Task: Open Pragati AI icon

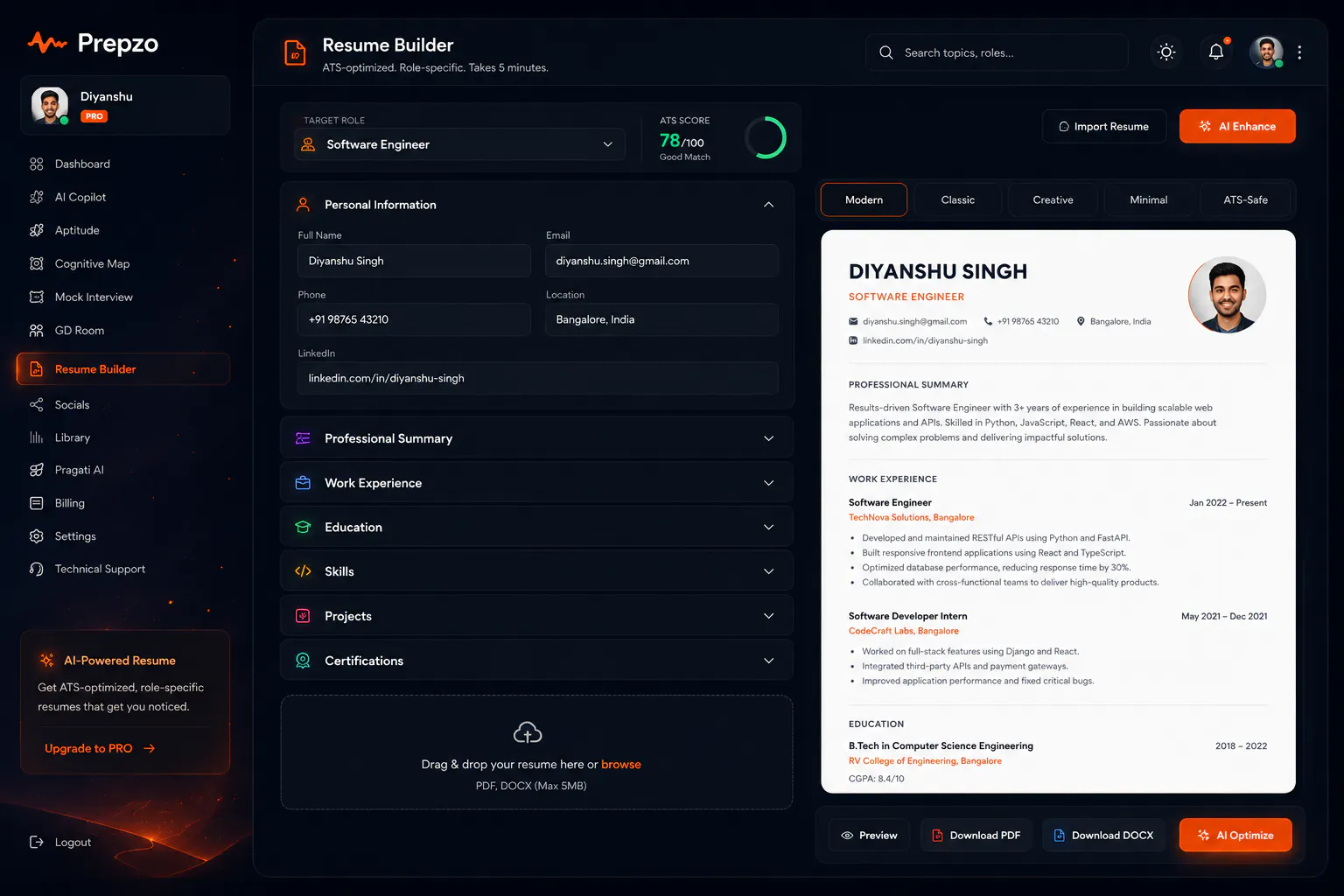Action: tap(36, 470)
